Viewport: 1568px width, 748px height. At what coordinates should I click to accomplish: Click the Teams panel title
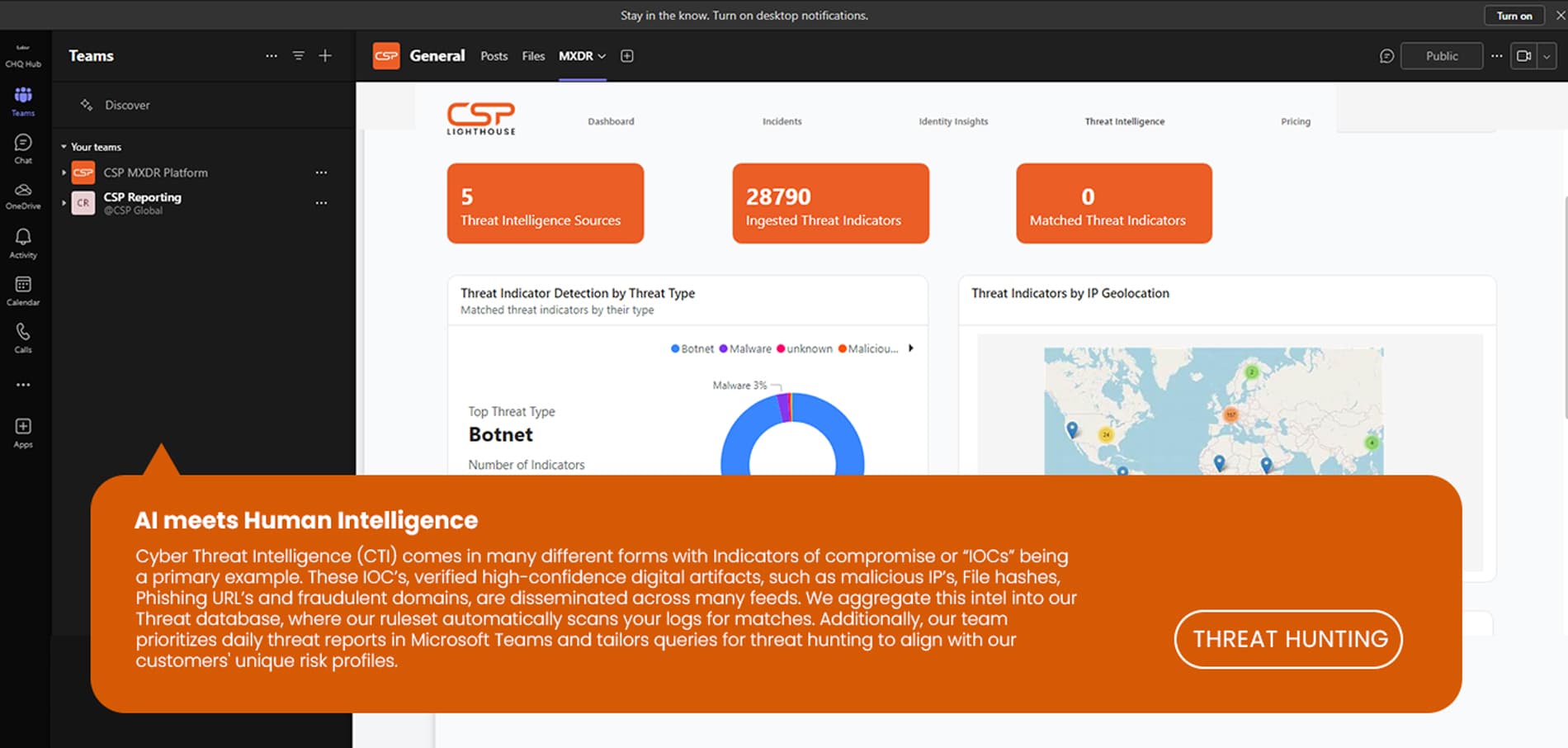pos(91,55)
